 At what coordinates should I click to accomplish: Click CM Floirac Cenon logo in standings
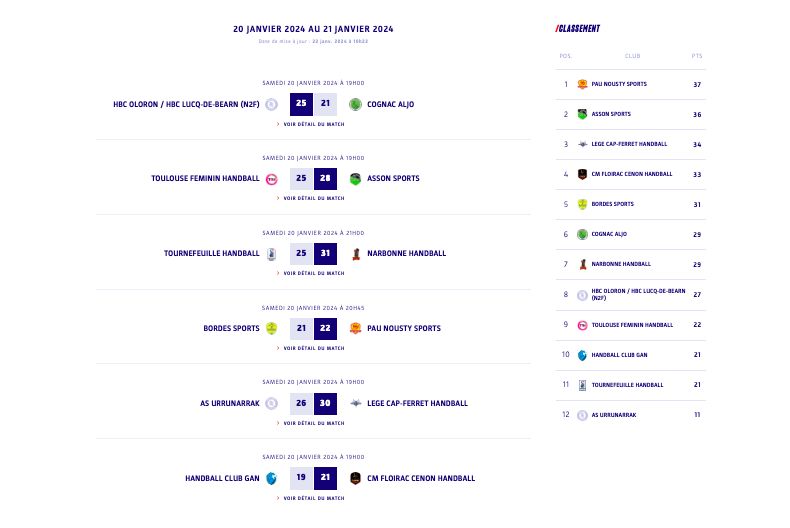[582, 174]
